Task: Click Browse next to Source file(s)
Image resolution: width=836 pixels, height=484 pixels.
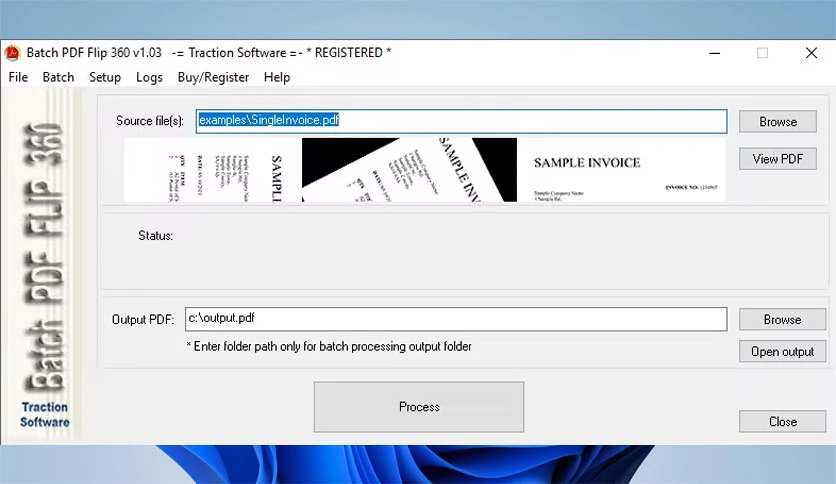Action: 777,122
